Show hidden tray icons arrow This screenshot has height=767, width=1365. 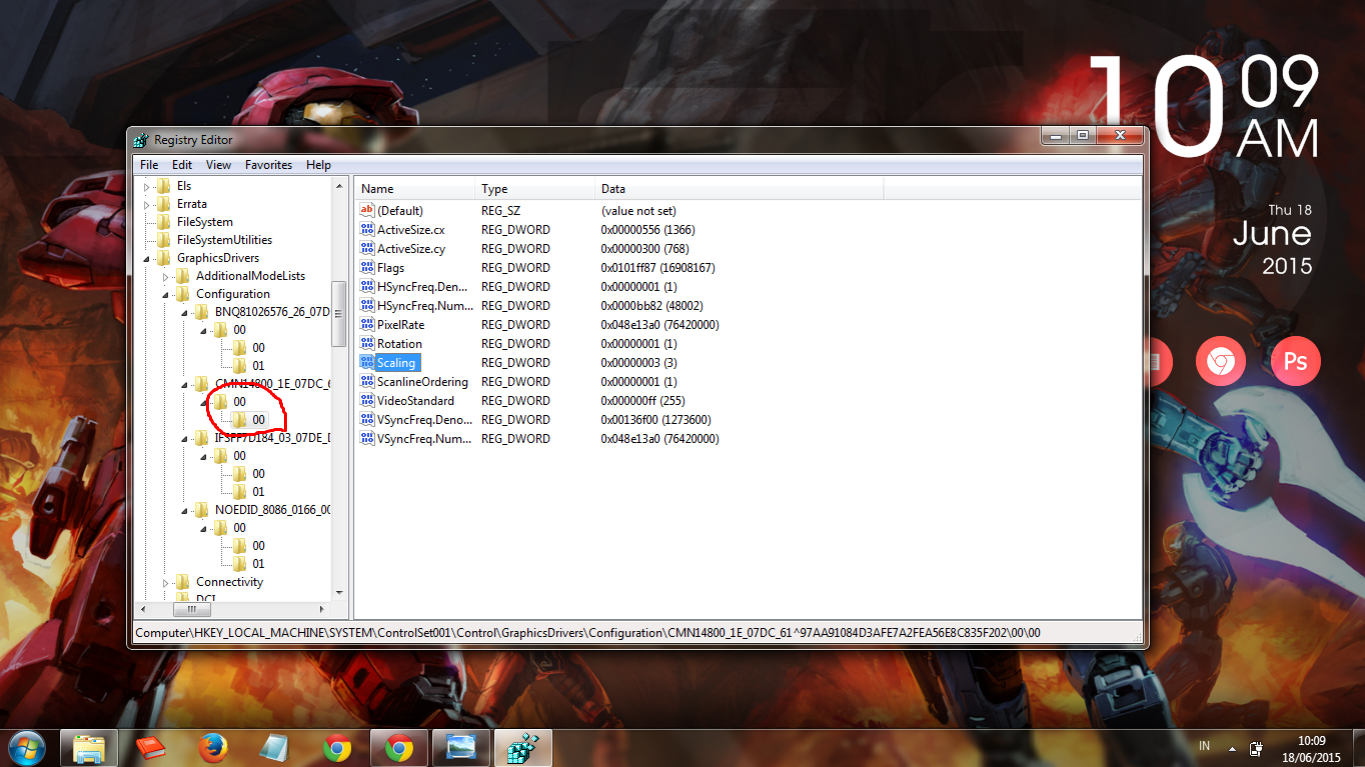1232,748
